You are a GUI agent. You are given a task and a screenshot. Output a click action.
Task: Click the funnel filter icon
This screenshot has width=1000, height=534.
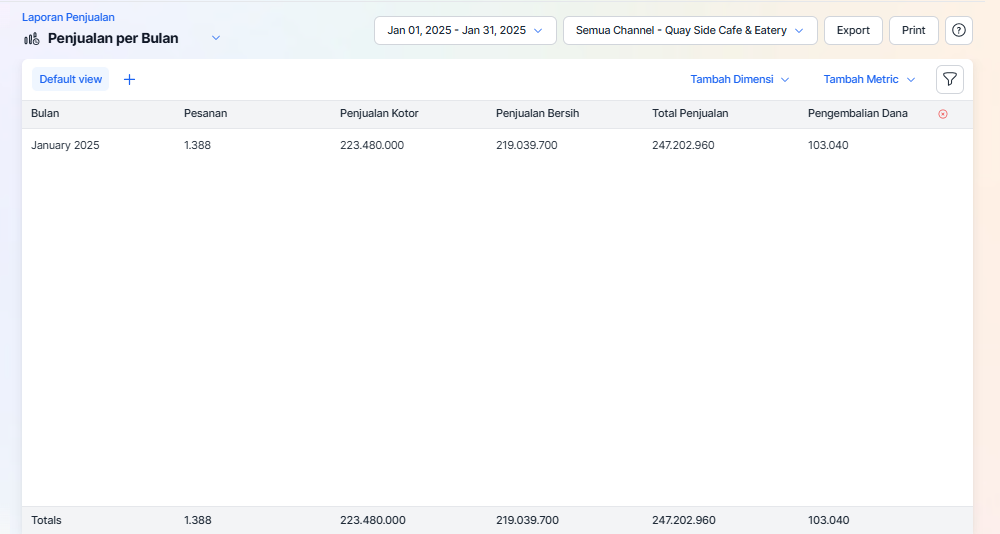pyautogui.click(x=949, y=79)
